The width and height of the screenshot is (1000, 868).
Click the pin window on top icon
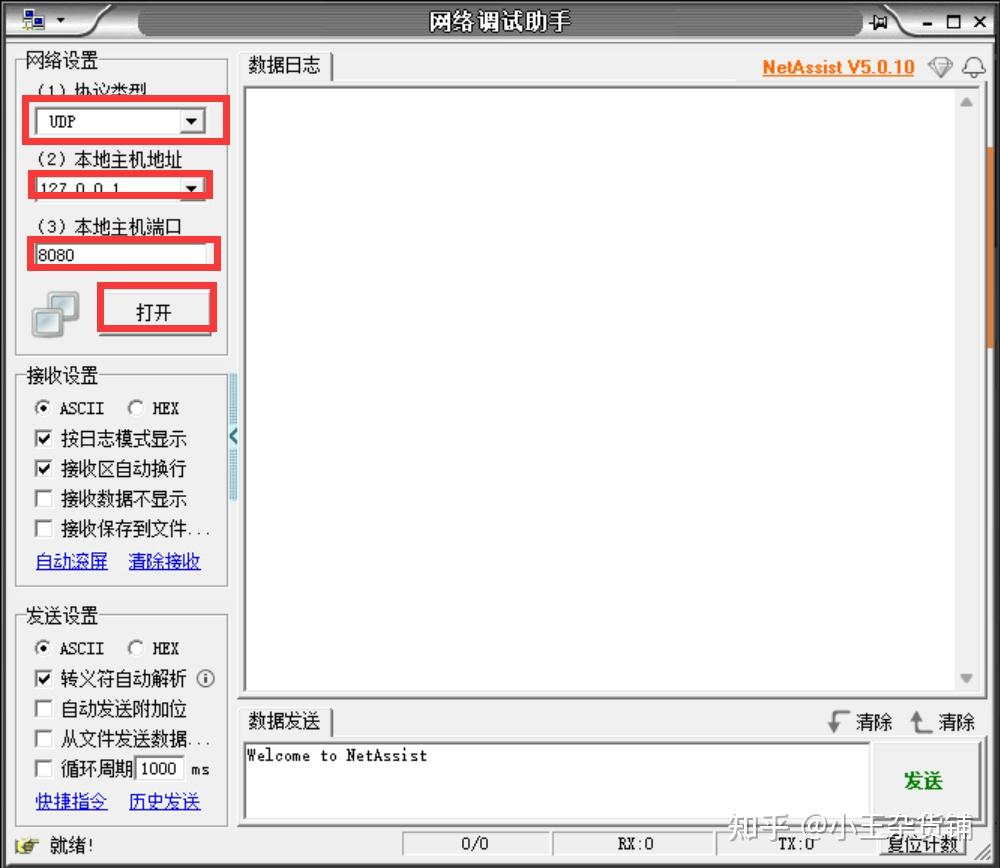(879, 22)
